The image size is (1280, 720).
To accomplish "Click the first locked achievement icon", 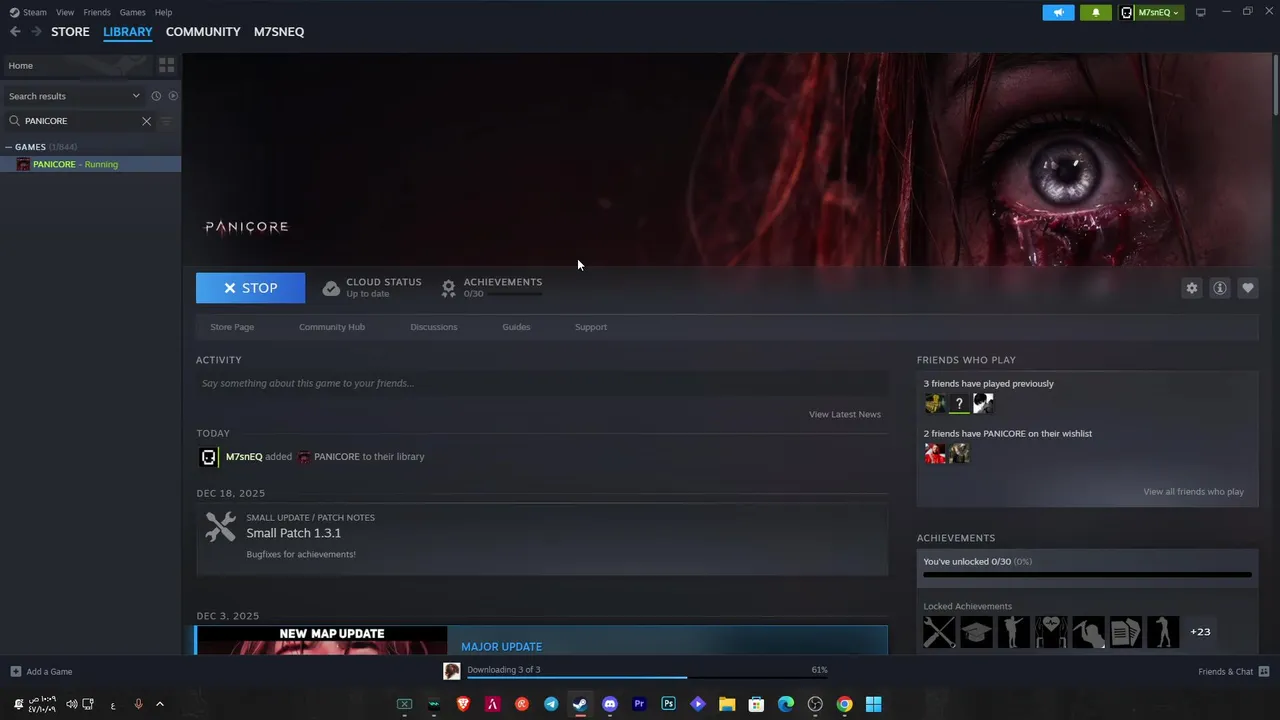I will pyautogui.click(x=939, y=632).
